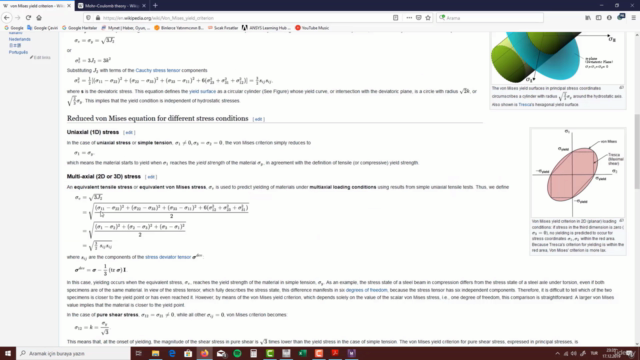
Task: Open the Windows Start menu
Action: pos(8,353)
